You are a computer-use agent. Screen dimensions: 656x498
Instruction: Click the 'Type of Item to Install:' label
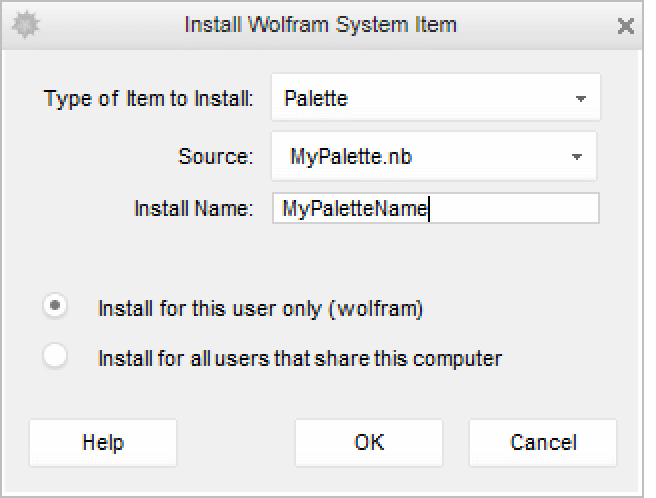(x=150, y=99)
